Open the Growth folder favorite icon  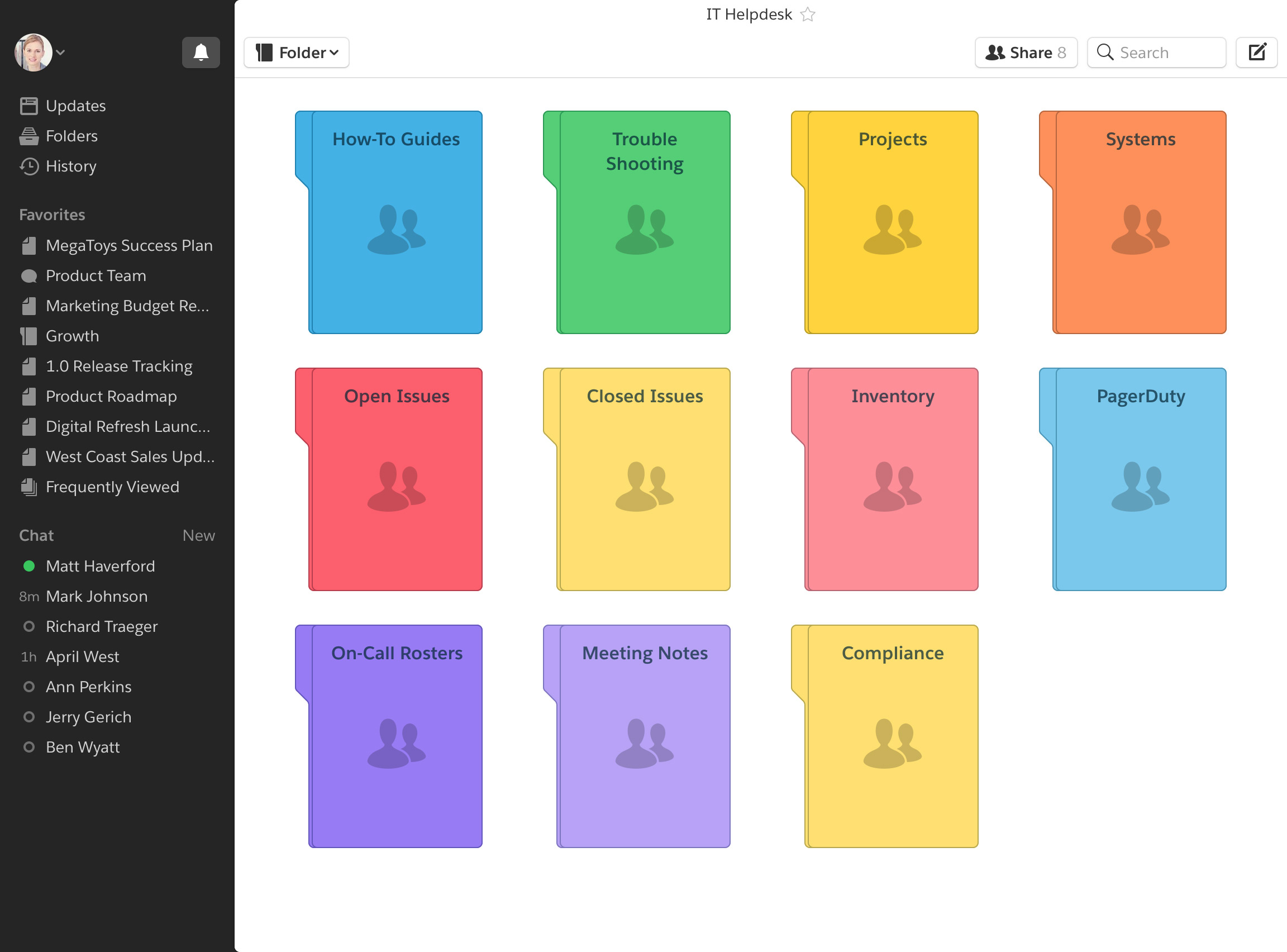(x=29, y=336)
